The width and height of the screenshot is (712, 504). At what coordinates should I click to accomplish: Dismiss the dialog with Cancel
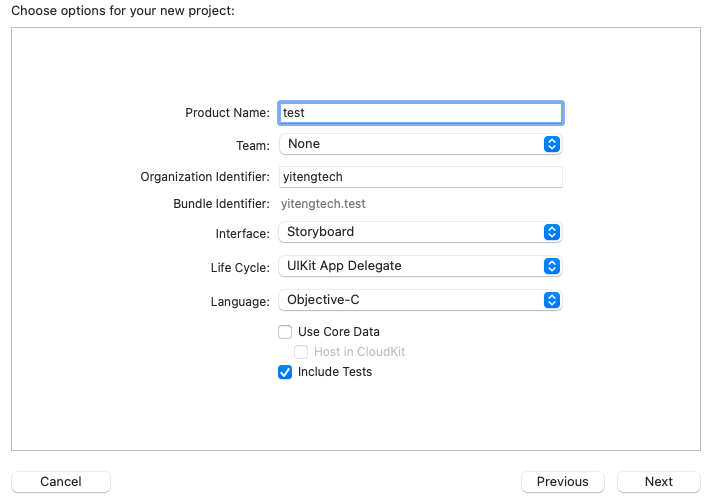coord(61,481)
